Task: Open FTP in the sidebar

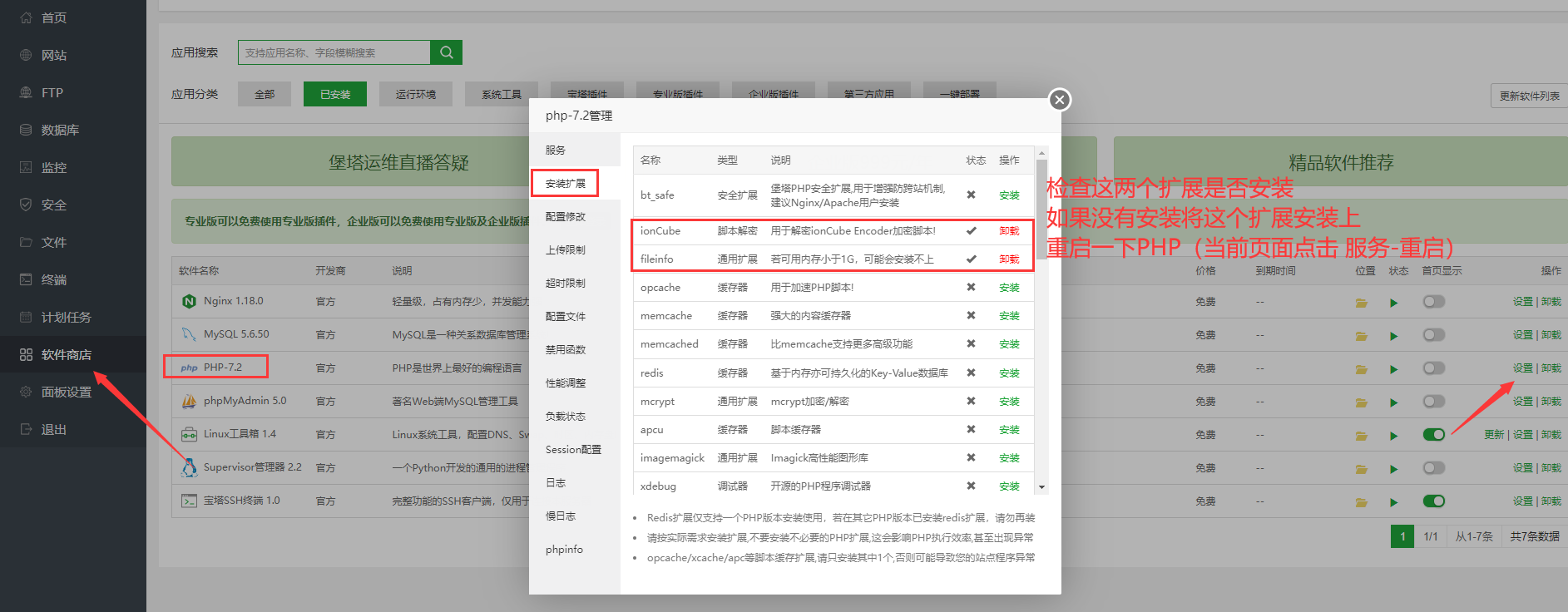Action: tap(52, 92)
